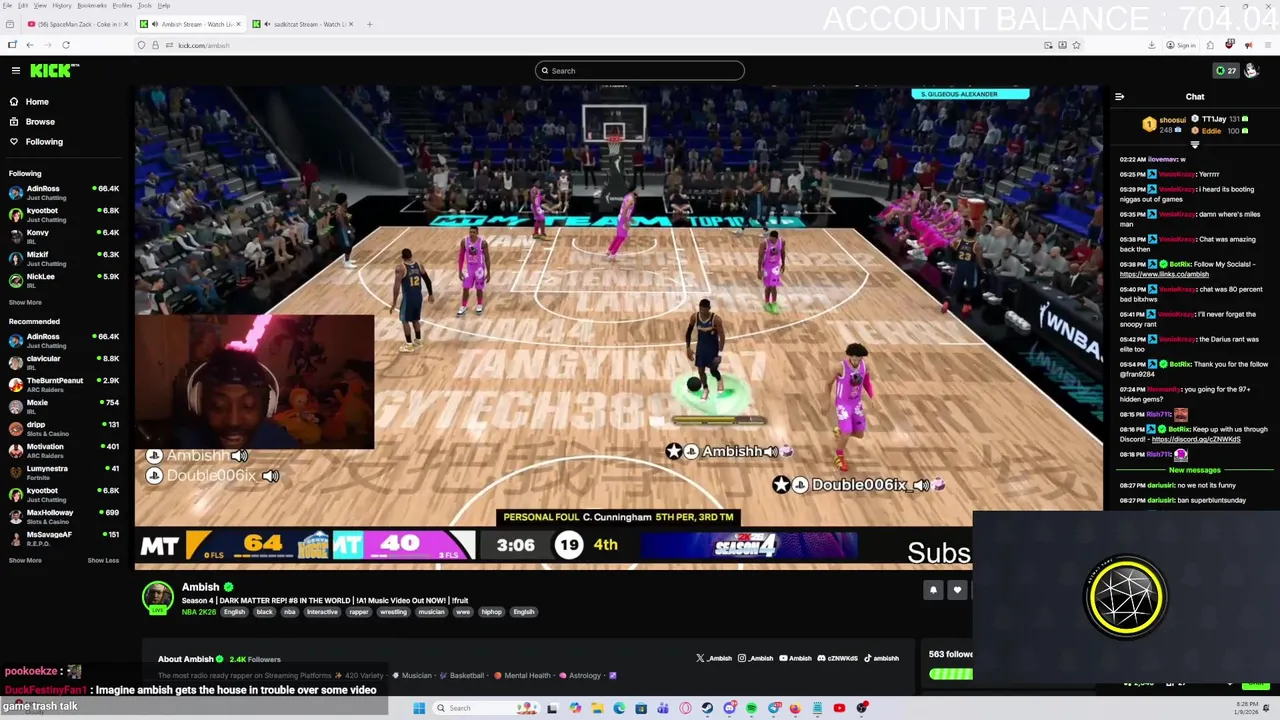Open Ambish's X (Twitter) link
This screenshot has height=720, width=1280.
pyautogui.click(x=714, y=658)
